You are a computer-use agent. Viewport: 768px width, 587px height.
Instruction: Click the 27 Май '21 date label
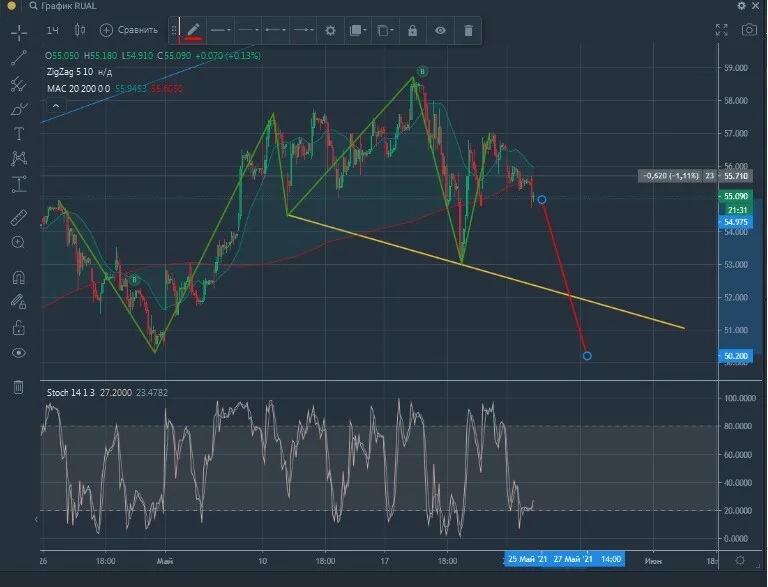pyautogui.click(x=573, y=559)
